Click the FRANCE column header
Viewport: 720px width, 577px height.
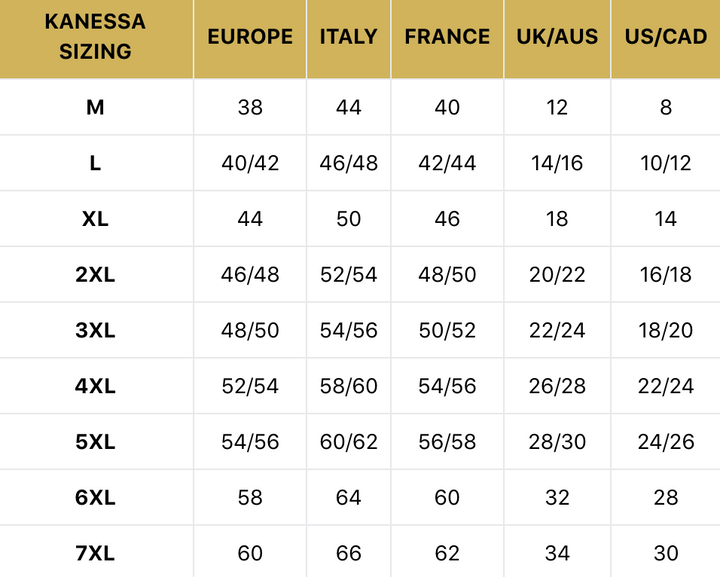point(447,37)
